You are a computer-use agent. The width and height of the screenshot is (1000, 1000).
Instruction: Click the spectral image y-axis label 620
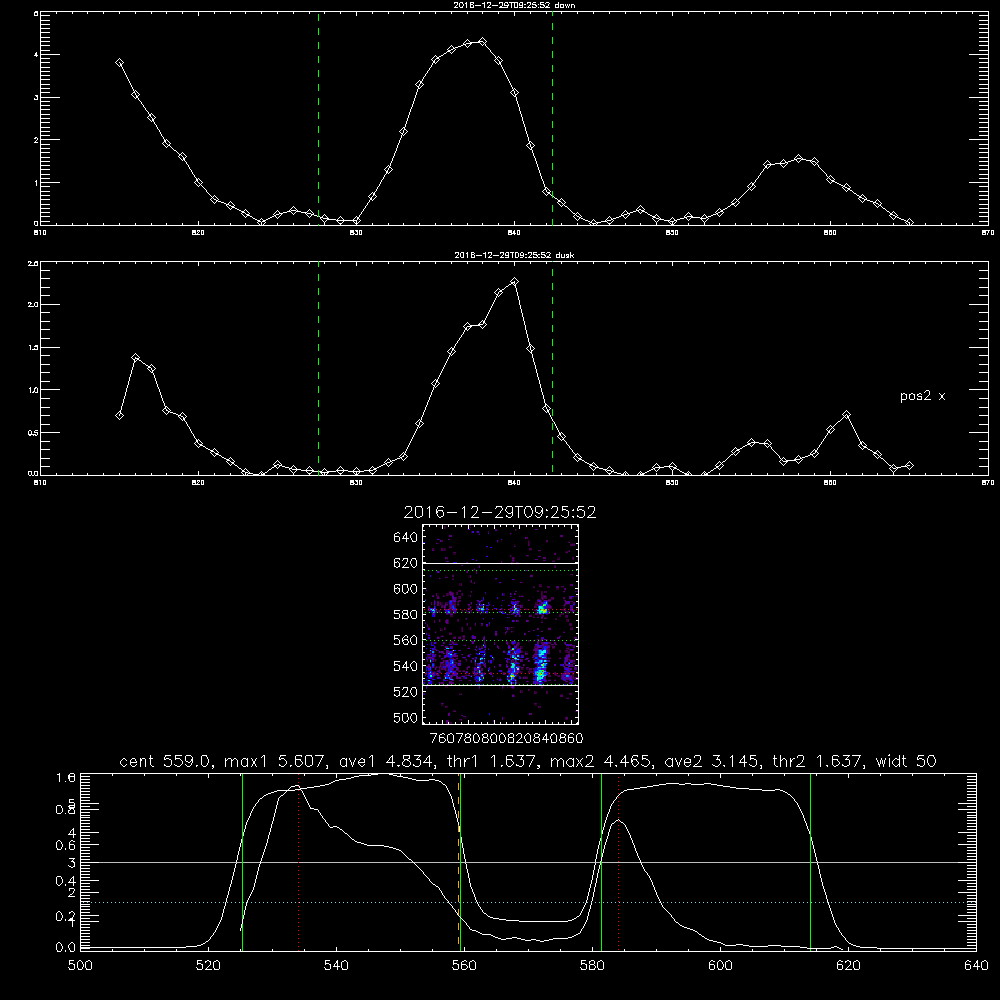click(406, 563)
